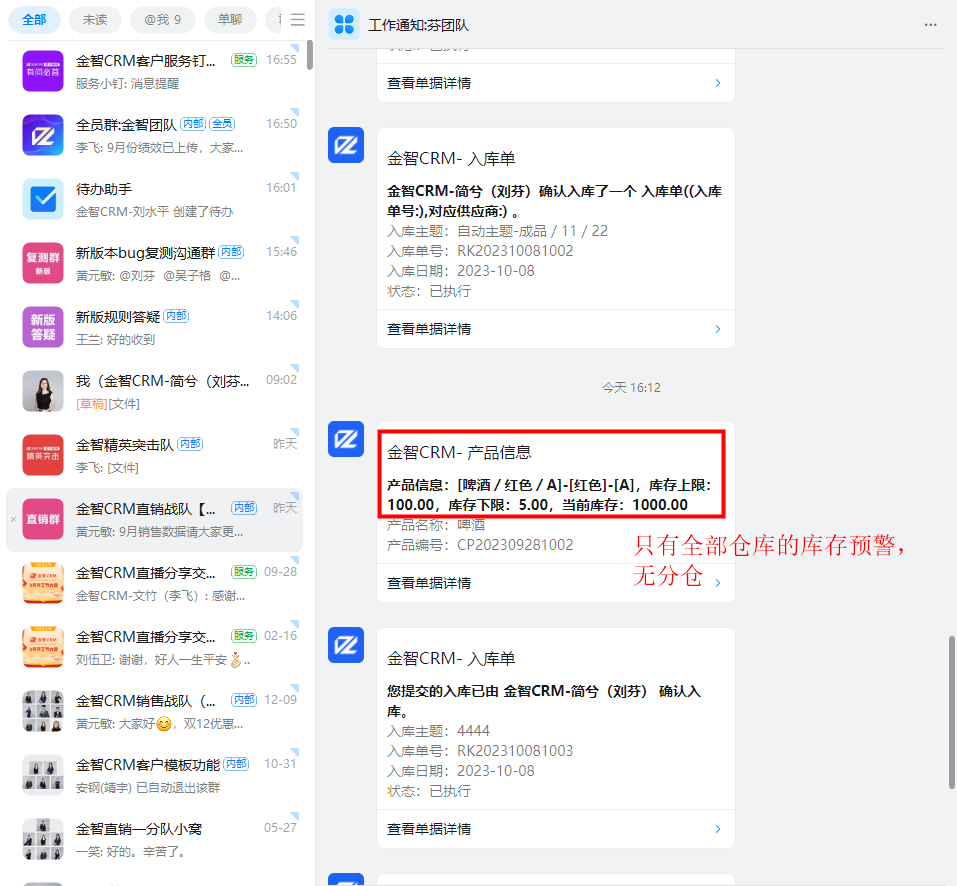The image size is (957, 886).
Task: Click the [草稿][文件] draft preview
Action: [108, 404]
